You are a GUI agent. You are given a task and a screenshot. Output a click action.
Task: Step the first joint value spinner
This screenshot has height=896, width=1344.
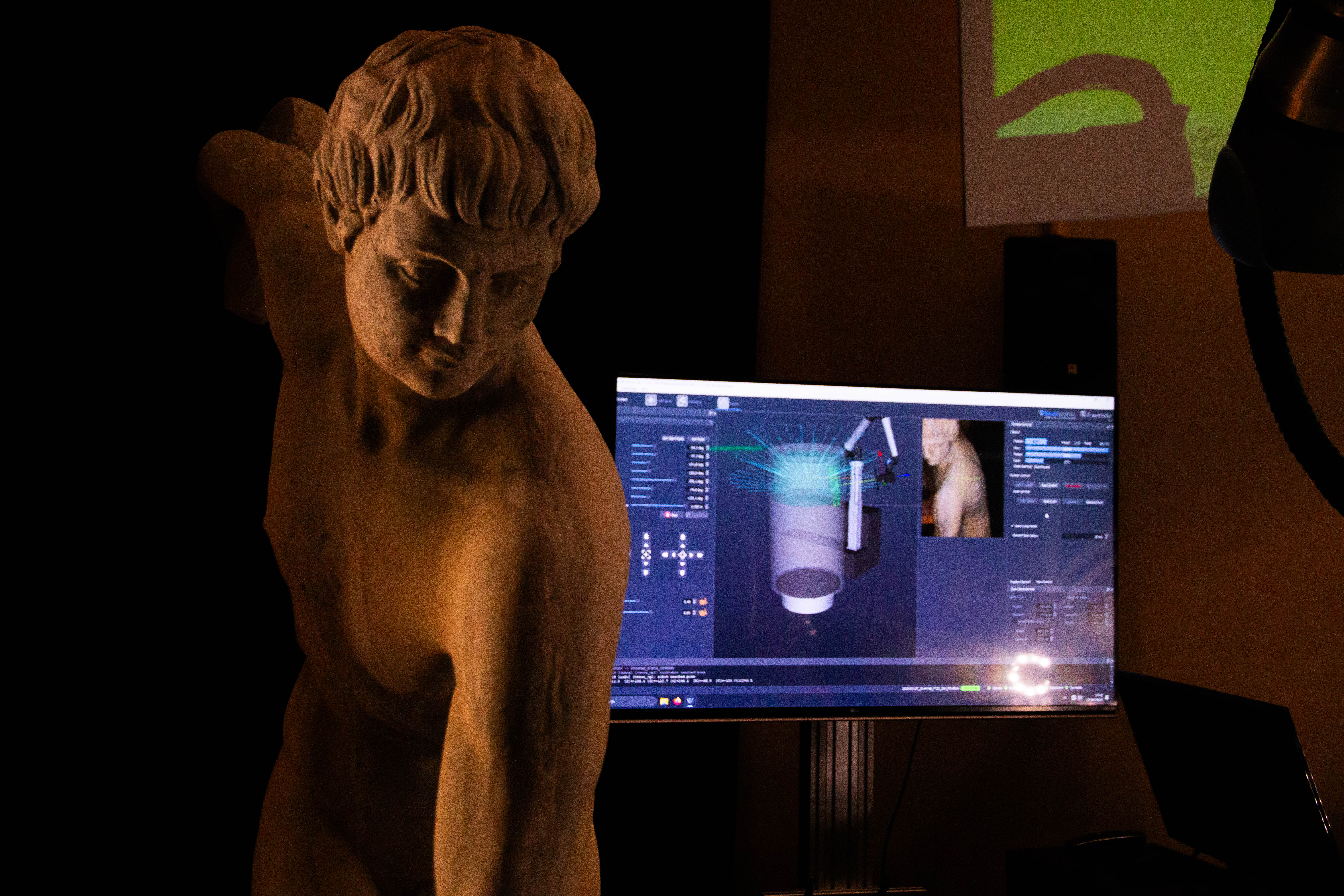[x=707, y=448]
